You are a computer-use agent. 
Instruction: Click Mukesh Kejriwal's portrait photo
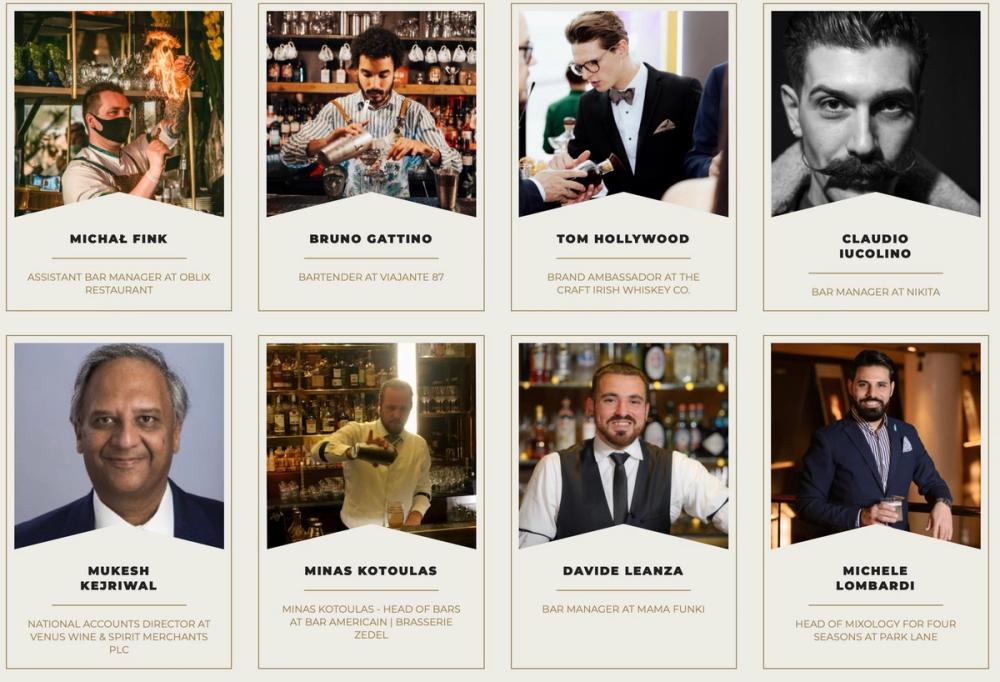(x=119, y=445)
